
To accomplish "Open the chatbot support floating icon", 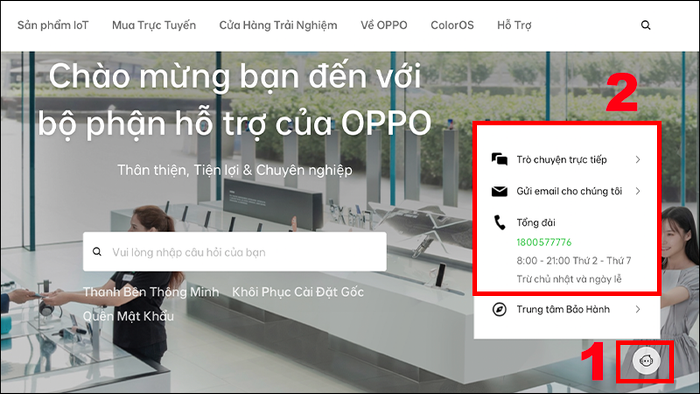I will [646, 360].
